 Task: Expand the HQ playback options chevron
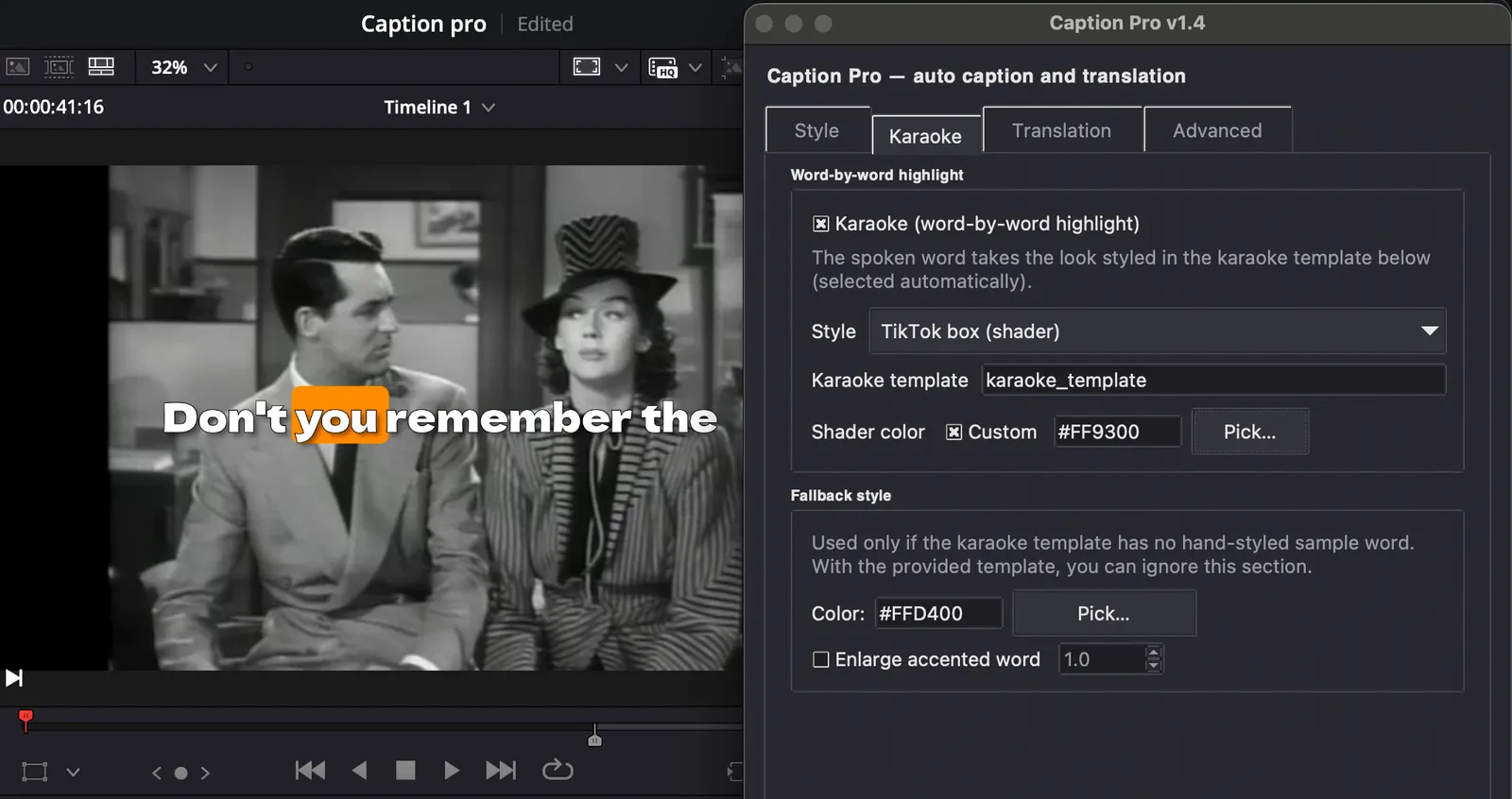tap(696, 67)
